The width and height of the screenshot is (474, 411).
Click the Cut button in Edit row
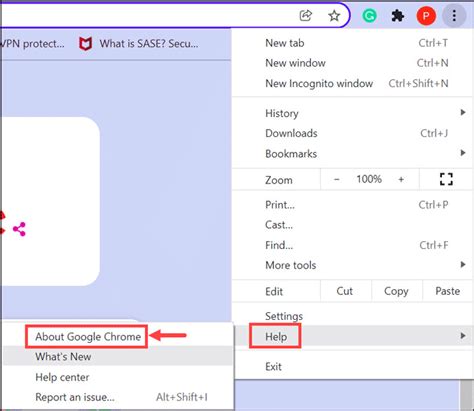click(345, 291)
